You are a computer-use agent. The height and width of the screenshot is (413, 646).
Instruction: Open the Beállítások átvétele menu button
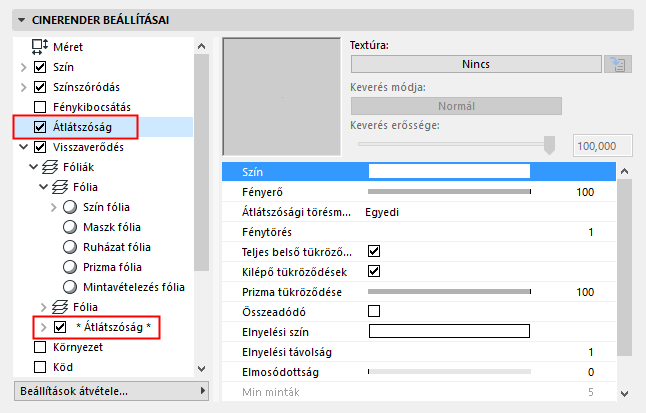point(112,390)
